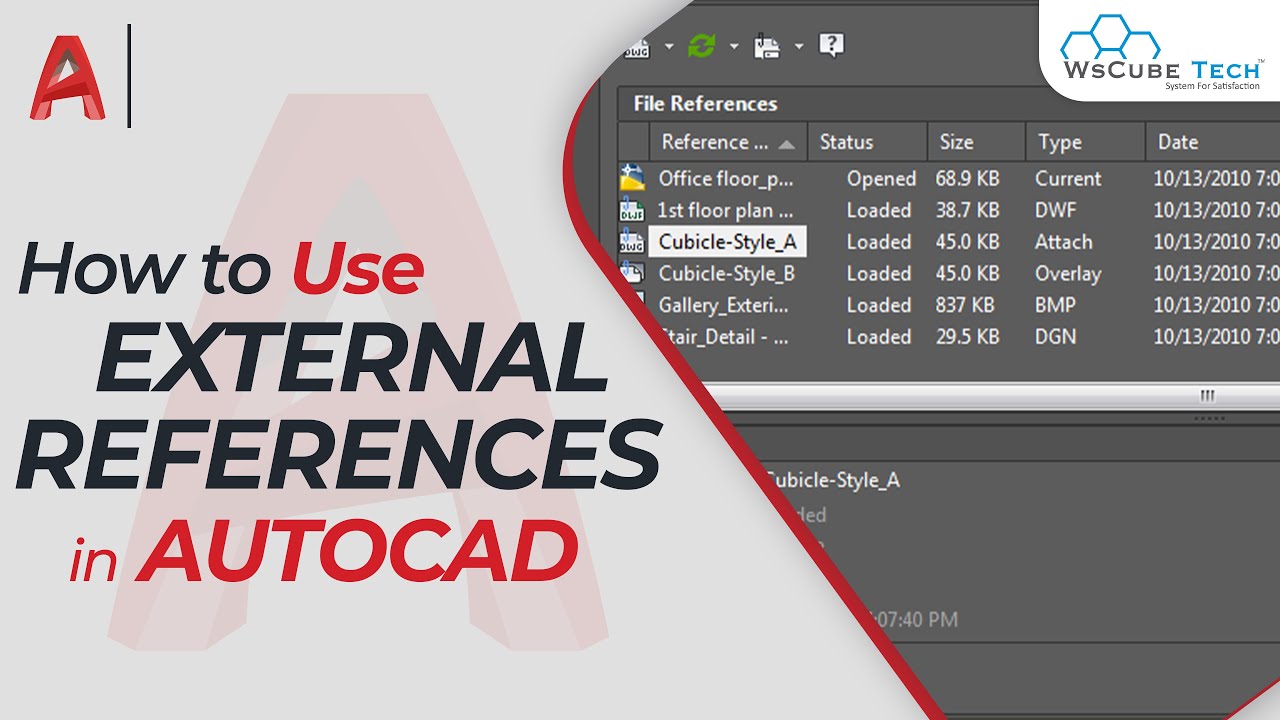Image resolution: width=1280 pixels, height=720 pixels.
Task: Click Loaded status of Gallery_Exteri...
Action: (x=879, y=305)
